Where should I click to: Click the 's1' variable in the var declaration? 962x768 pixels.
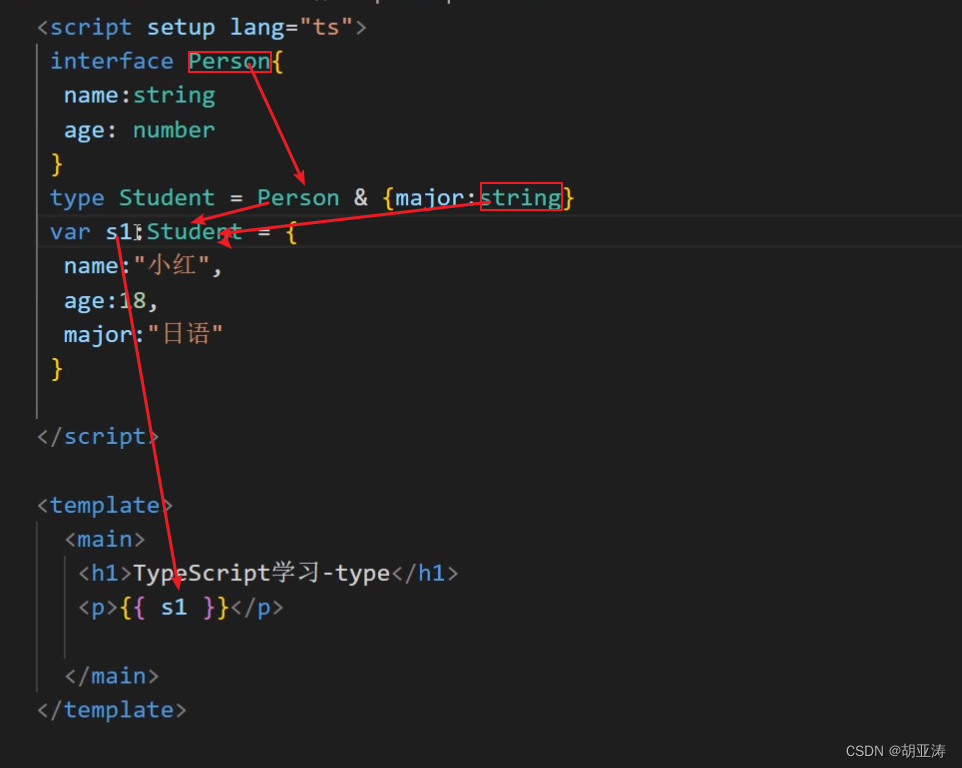pyautogui.click(x=119, y=232)
